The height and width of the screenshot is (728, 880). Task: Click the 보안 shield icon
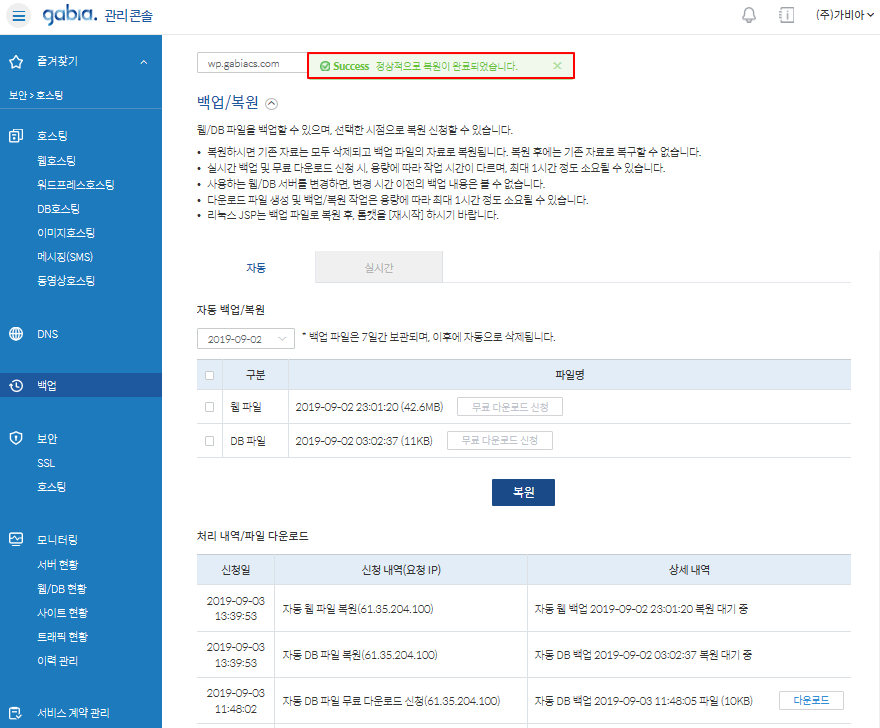pos(16,438)
